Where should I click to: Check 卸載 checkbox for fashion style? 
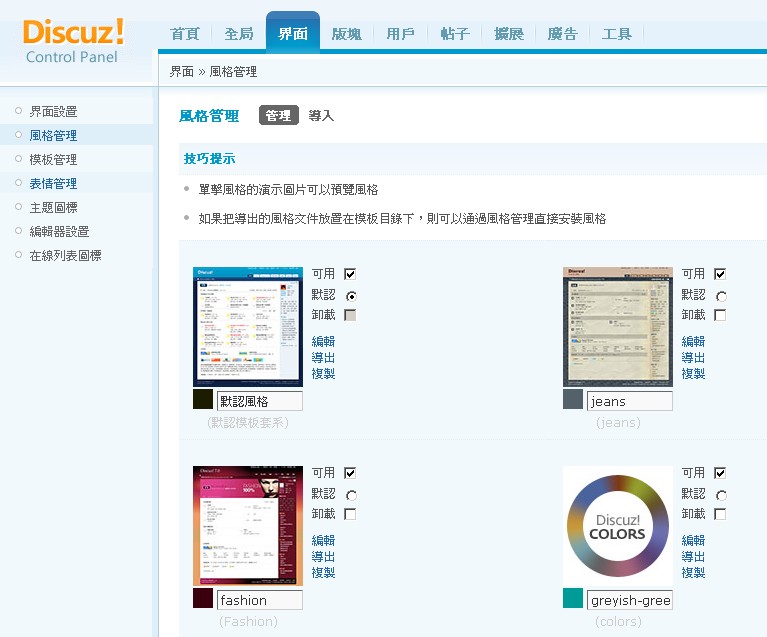click(350, 514)
